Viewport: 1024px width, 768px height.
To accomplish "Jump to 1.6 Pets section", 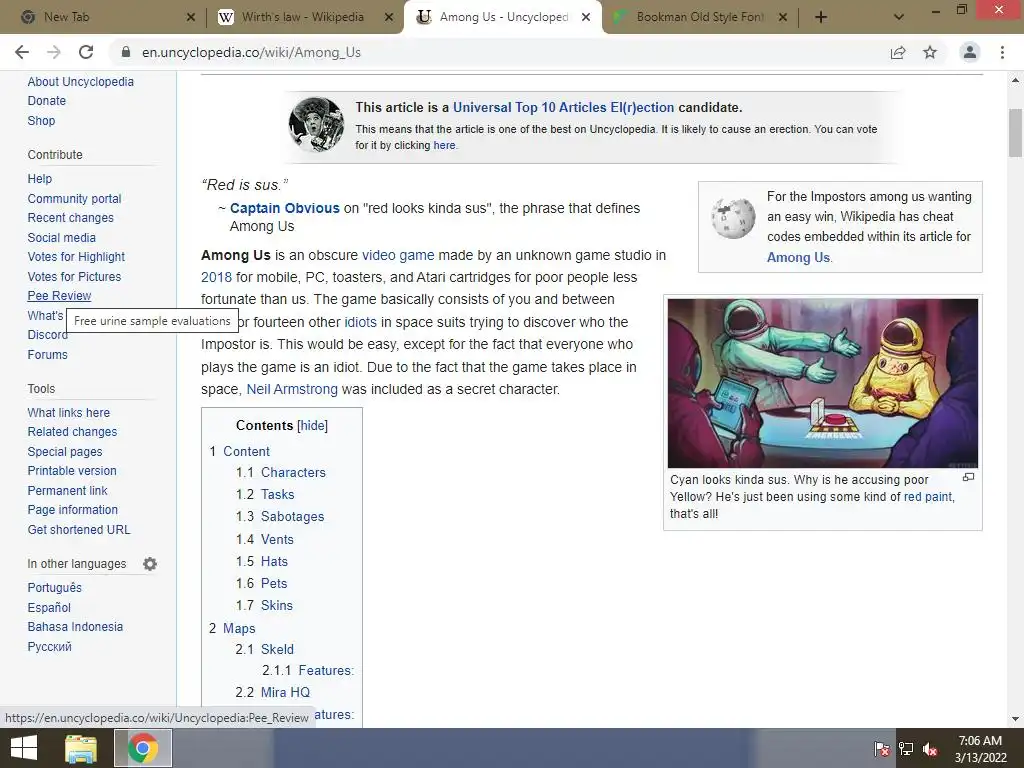I will [274, 583].
